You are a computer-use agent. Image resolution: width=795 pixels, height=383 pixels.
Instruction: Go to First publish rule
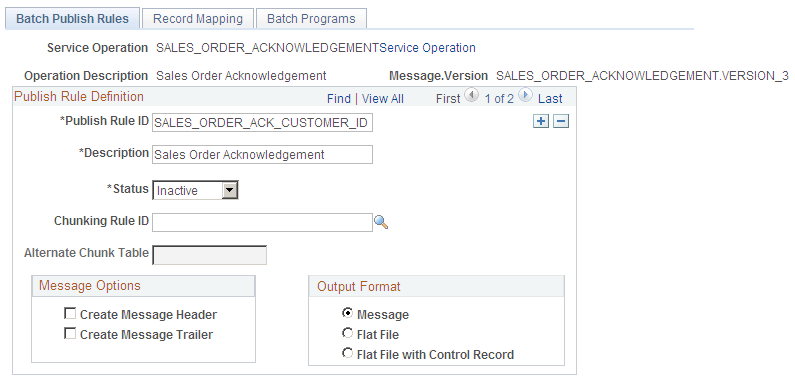[448, 98]
